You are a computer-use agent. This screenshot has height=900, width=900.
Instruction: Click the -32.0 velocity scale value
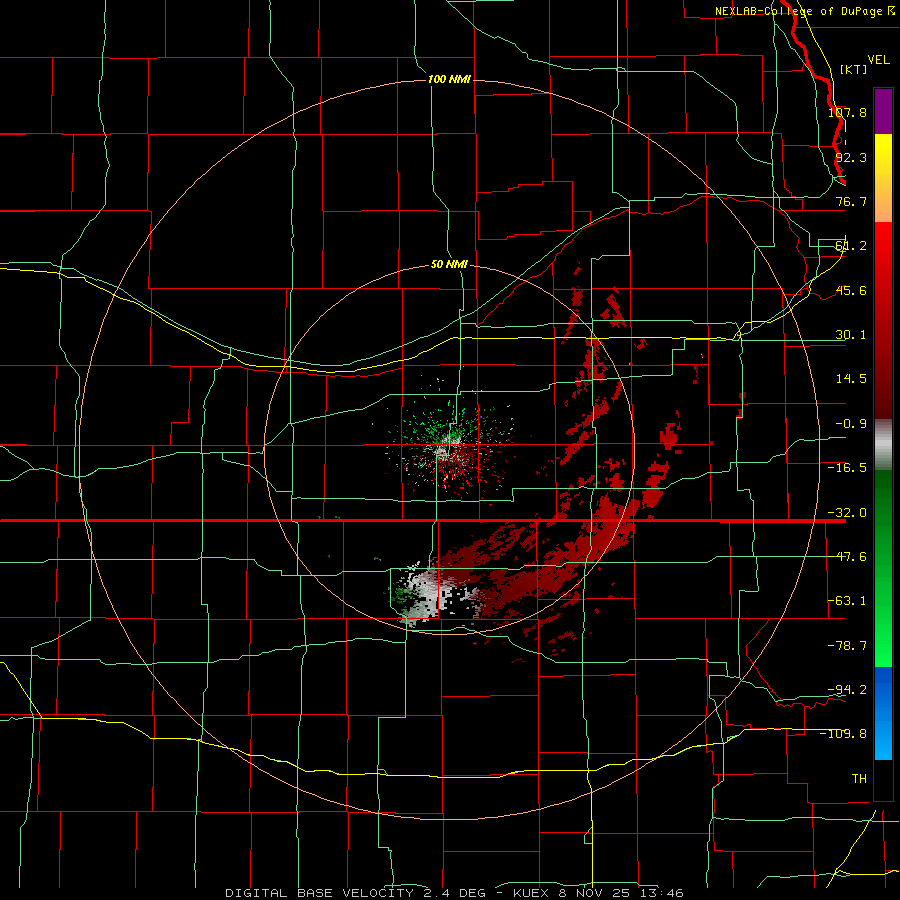click(847, 513)
